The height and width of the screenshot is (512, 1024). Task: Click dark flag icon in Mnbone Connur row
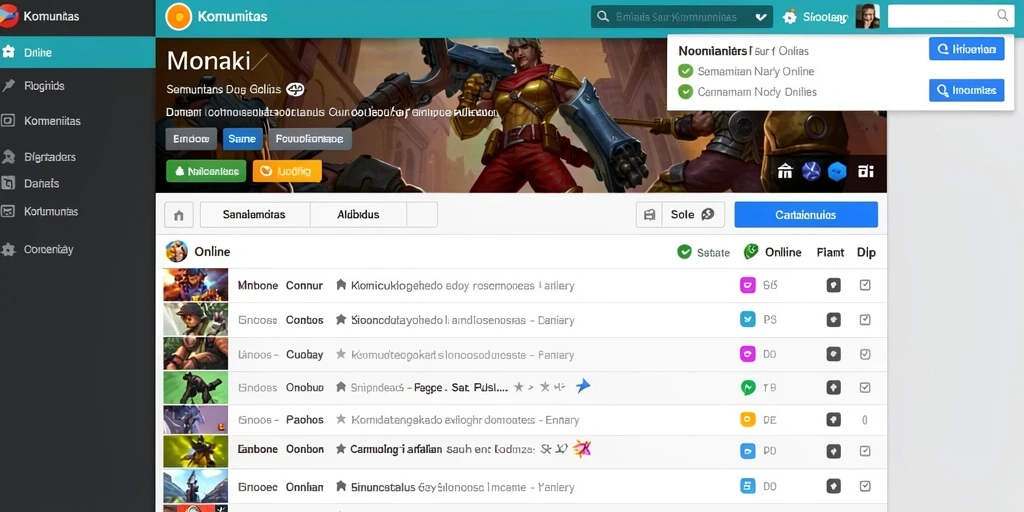833,285
